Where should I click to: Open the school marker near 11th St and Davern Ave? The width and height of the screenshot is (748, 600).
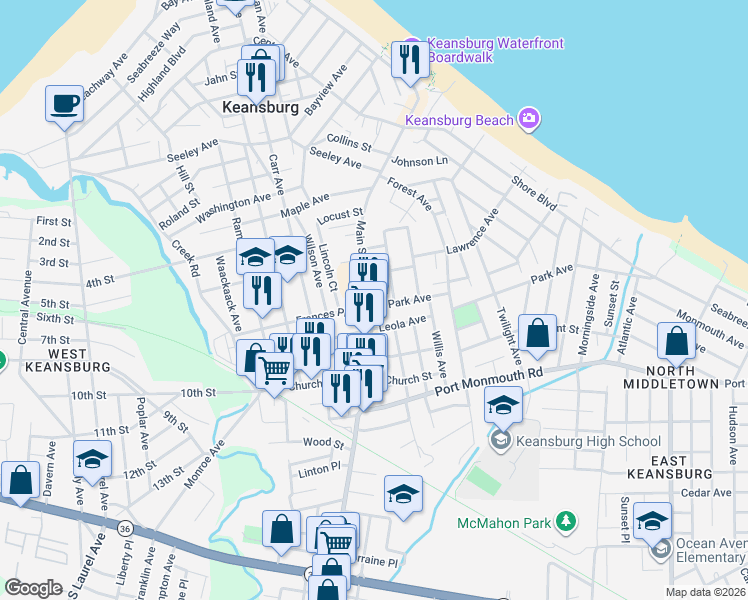(x=93, y=459)
